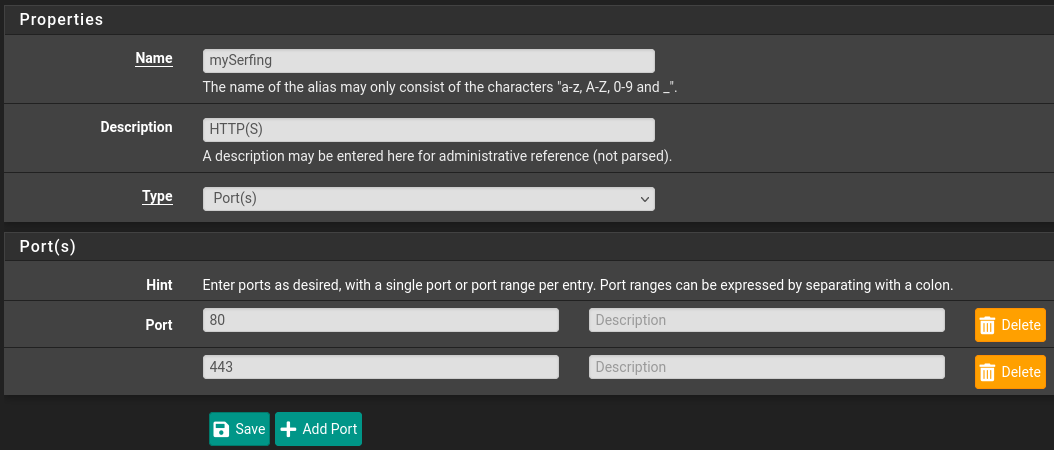Click the underlined Name label

click(154, 59)
